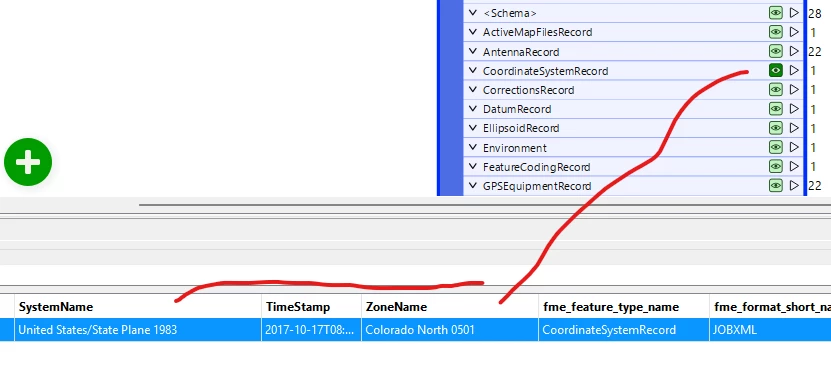Click output port arrow of ActiveMapFilesRecord
Viewport: 831px width, 371px height.
793,32
